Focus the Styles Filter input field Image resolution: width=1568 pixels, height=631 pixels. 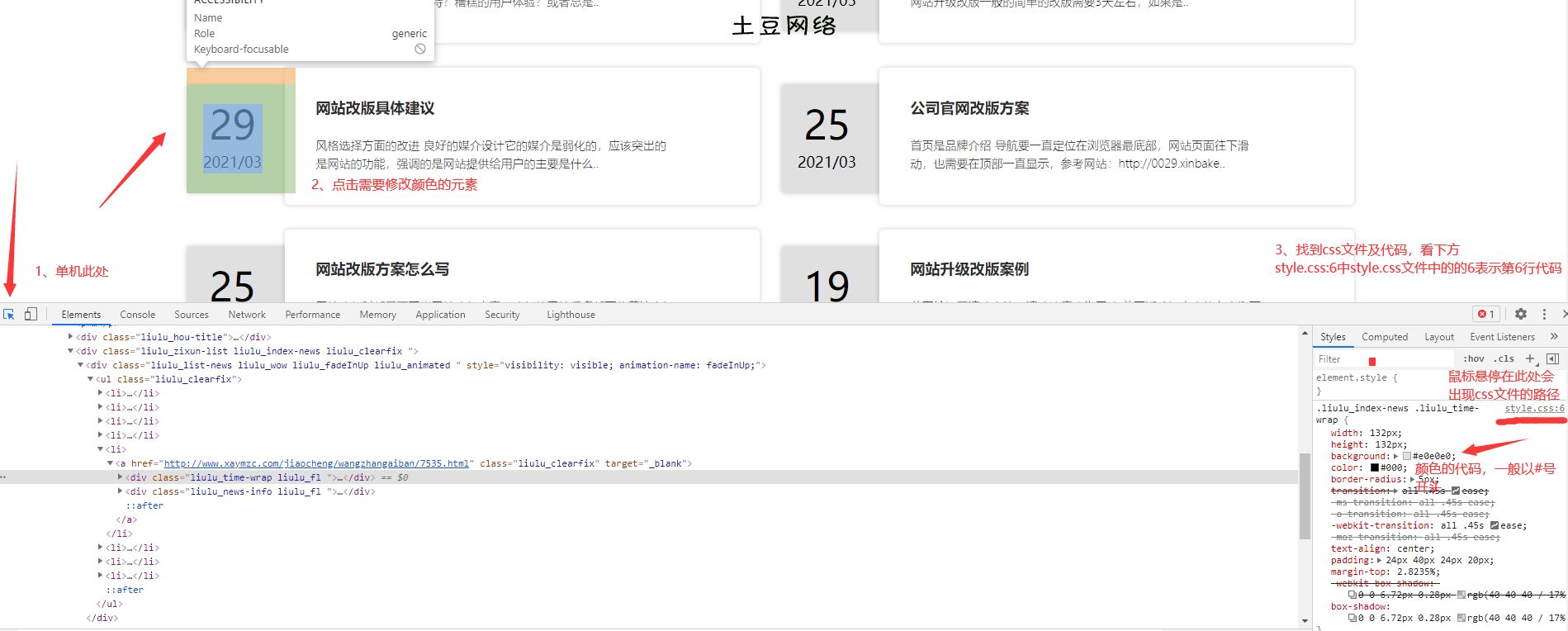(x=1385, y=358)
